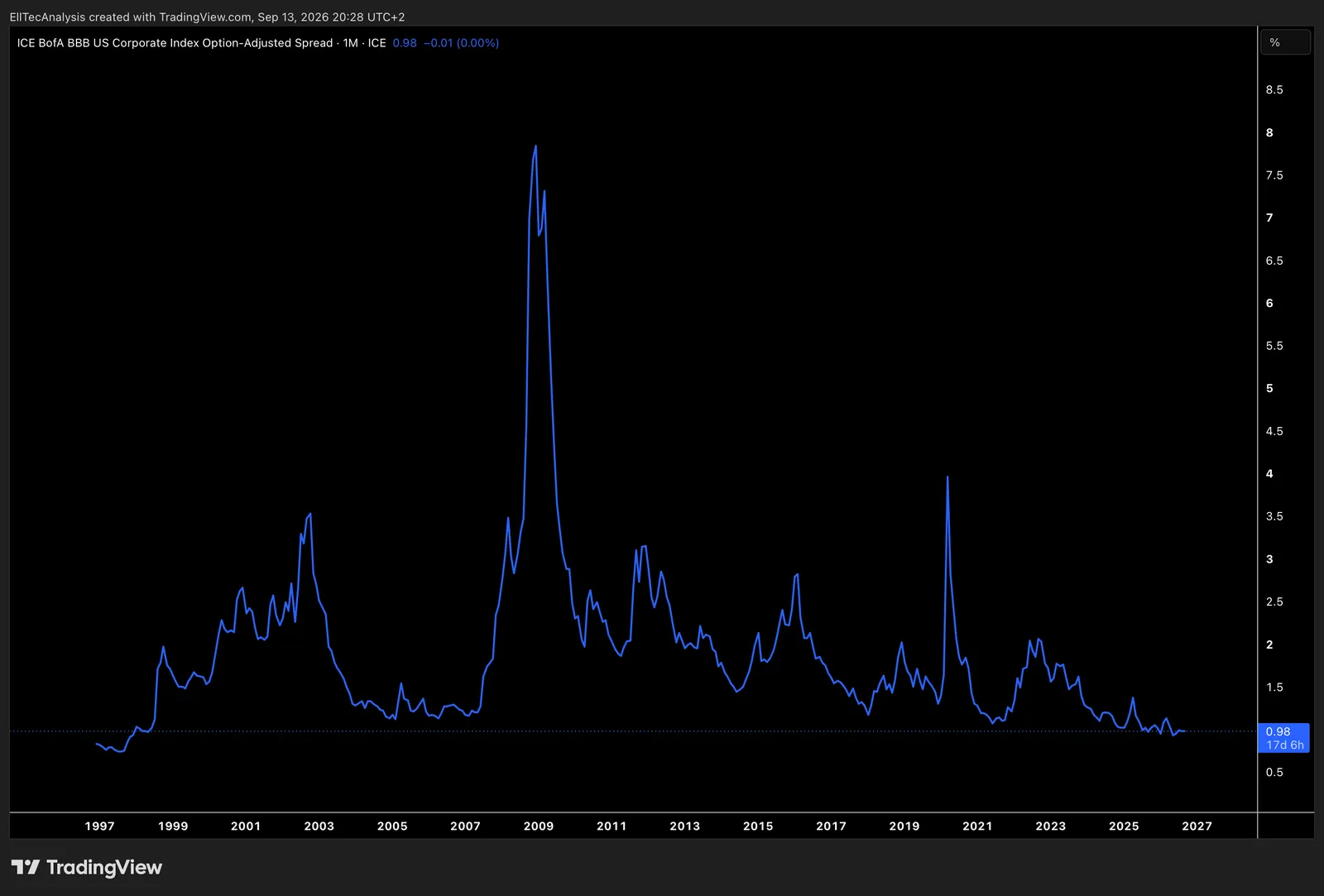Viewport: 1324px width, 896px height.
Task: Click the 2021 label on time axis
Action: [977, 826]
